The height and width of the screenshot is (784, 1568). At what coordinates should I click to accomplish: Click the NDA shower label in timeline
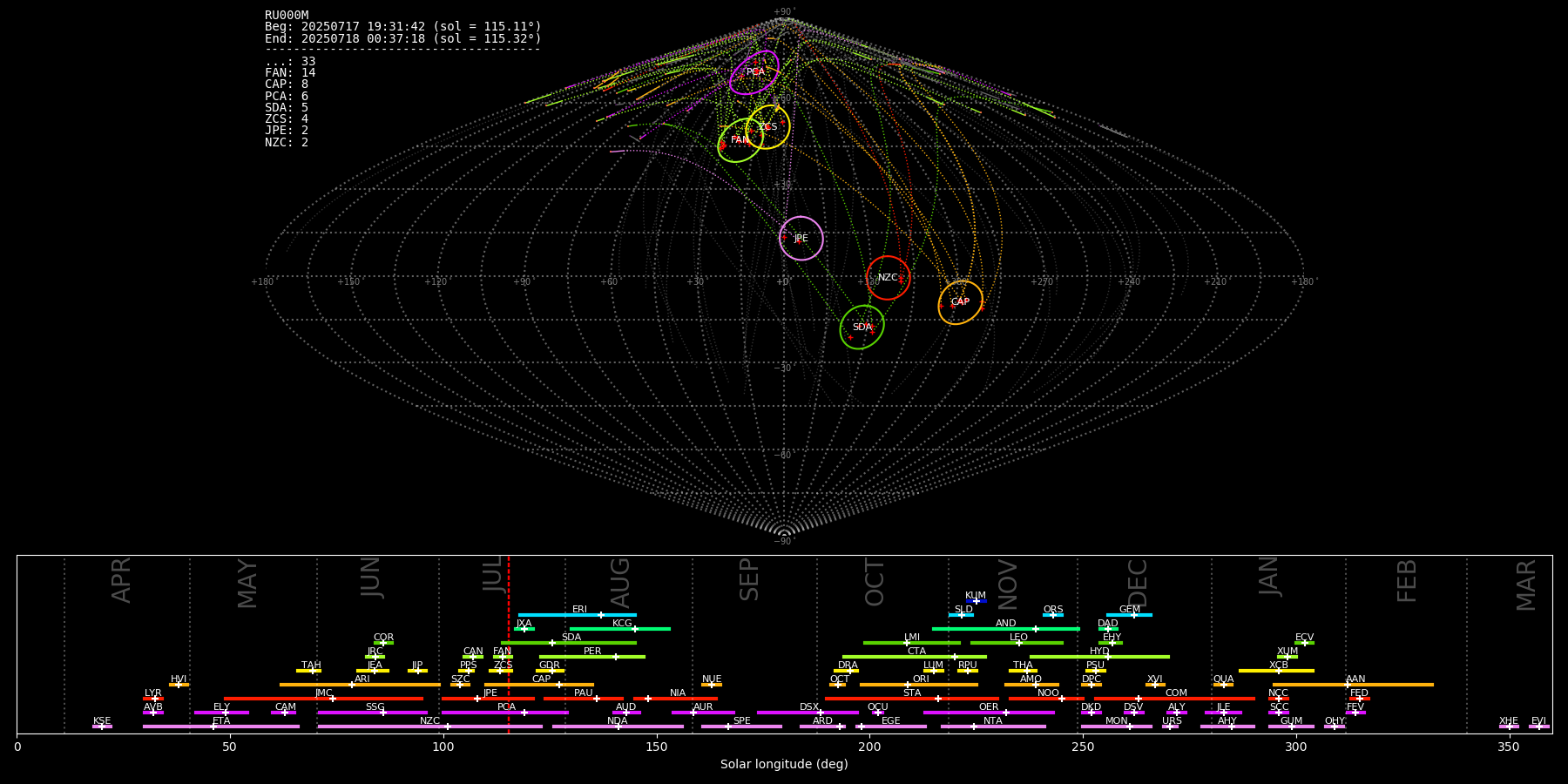[617, 721]
